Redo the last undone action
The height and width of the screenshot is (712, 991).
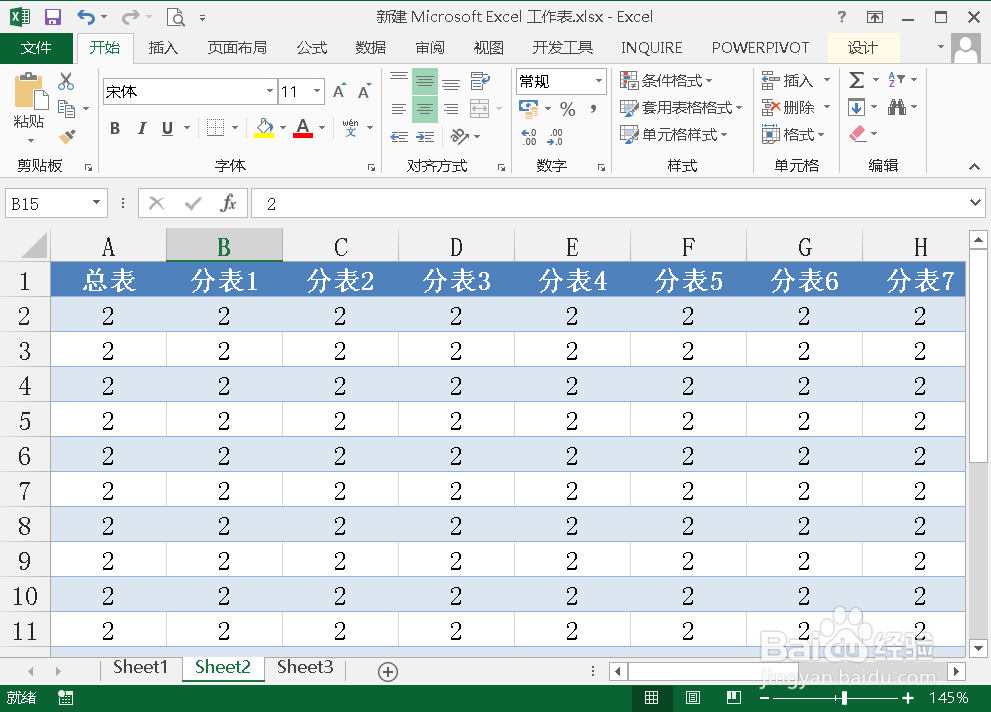tap(130, 17)
